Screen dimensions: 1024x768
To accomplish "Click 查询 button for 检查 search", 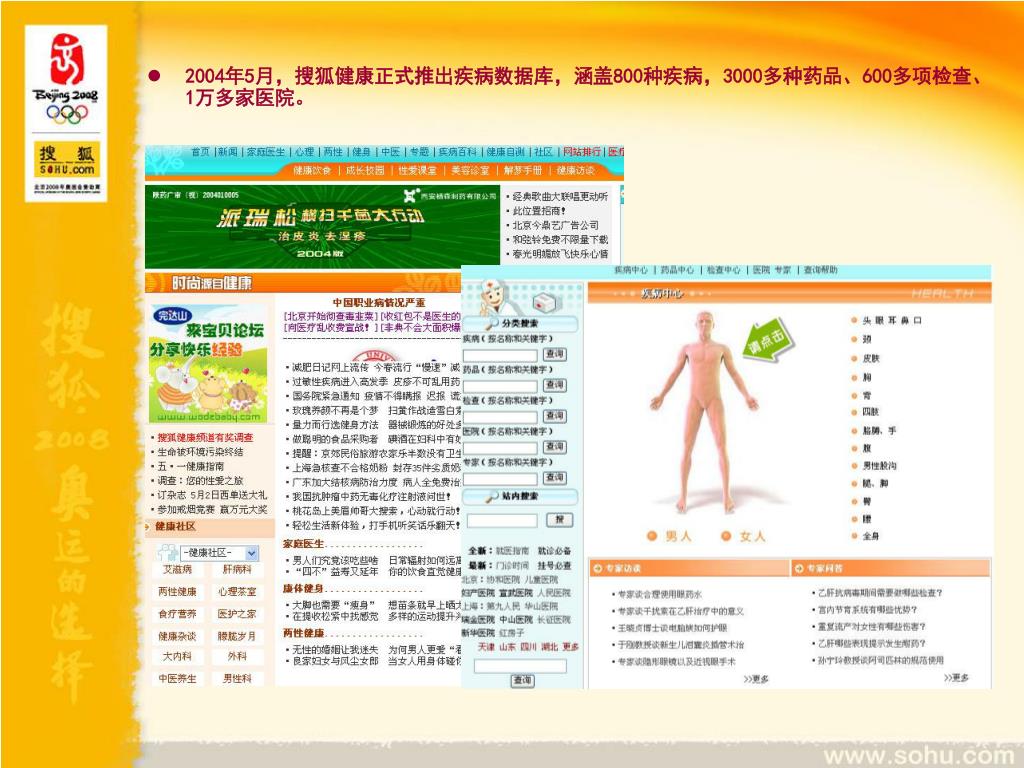I will 555,416.
